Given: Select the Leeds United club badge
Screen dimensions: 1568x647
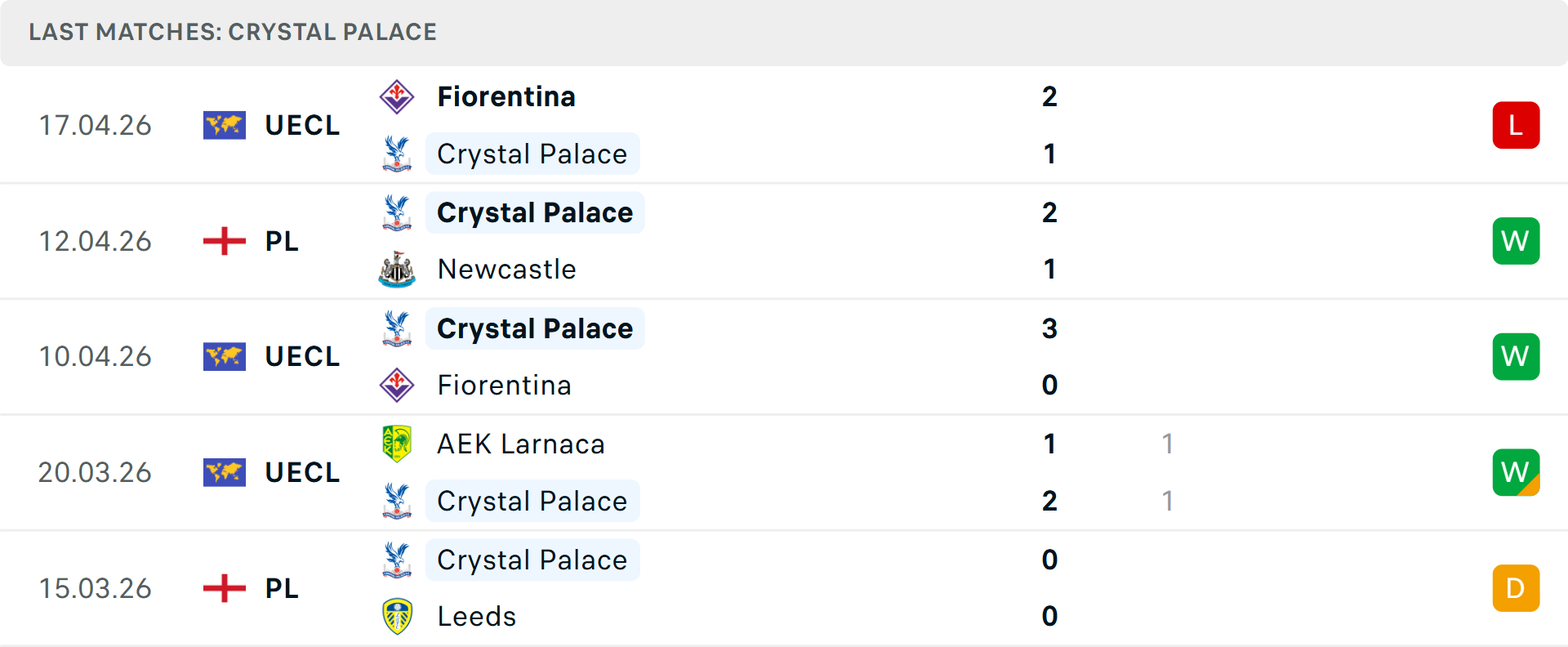Looking at the screenshot, I should click(x=398, y=617).
